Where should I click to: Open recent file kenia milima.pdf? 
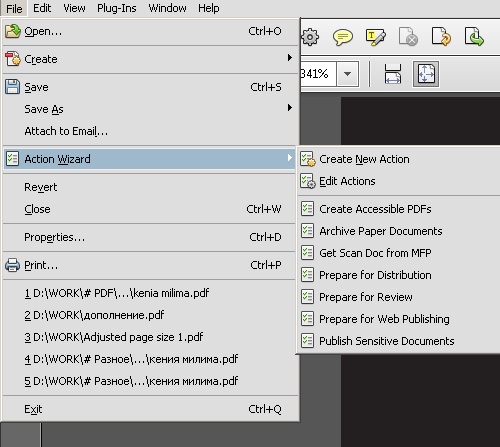click(149, 293)
